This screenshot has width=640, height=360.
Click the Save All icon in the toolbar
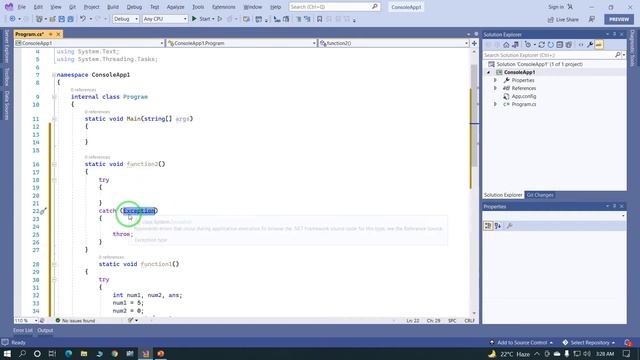pyautogui.click(x=71, y=19)
